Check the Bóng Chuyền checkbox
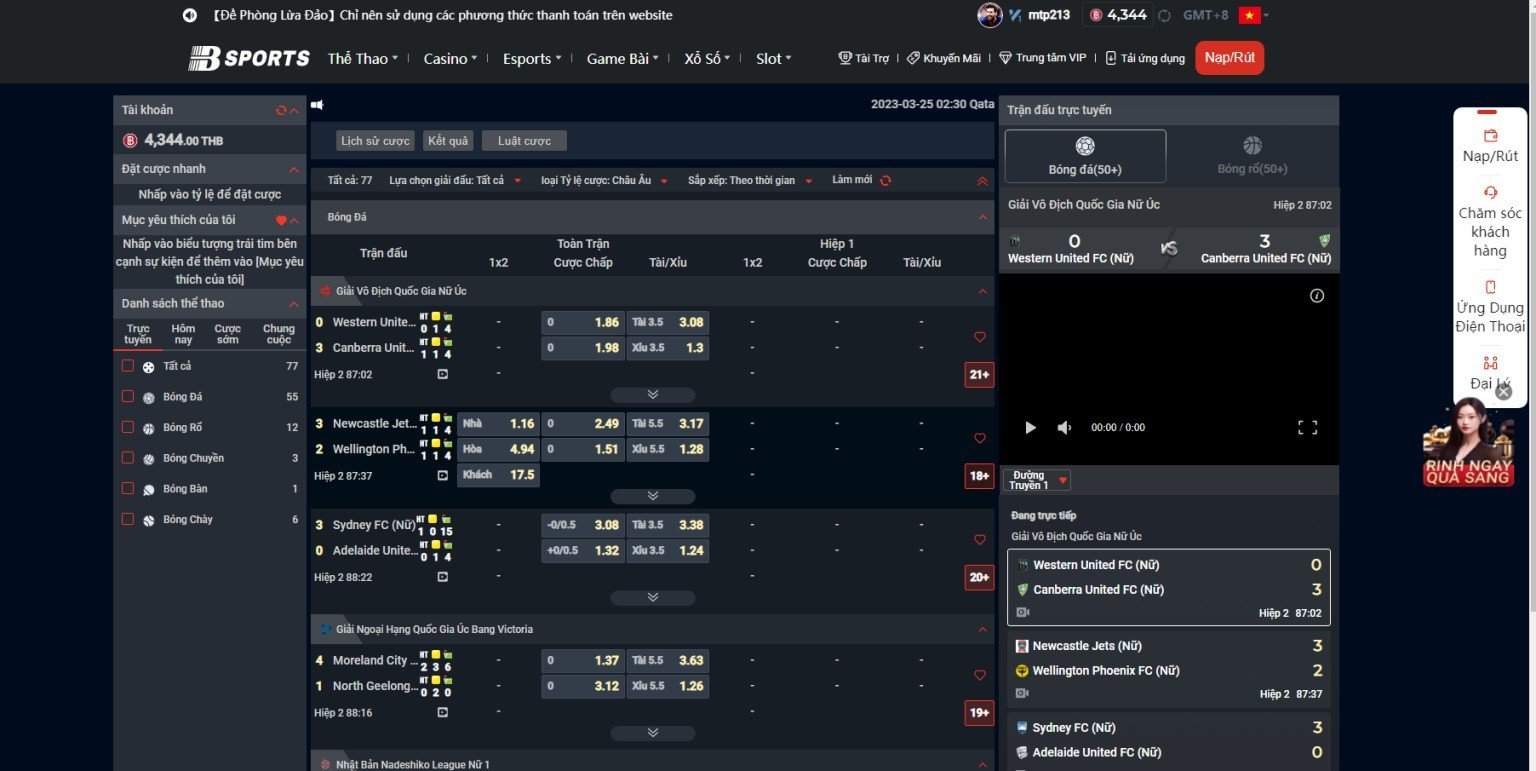The height and width of the screenshot is (771, 1536). coord(128,458)
